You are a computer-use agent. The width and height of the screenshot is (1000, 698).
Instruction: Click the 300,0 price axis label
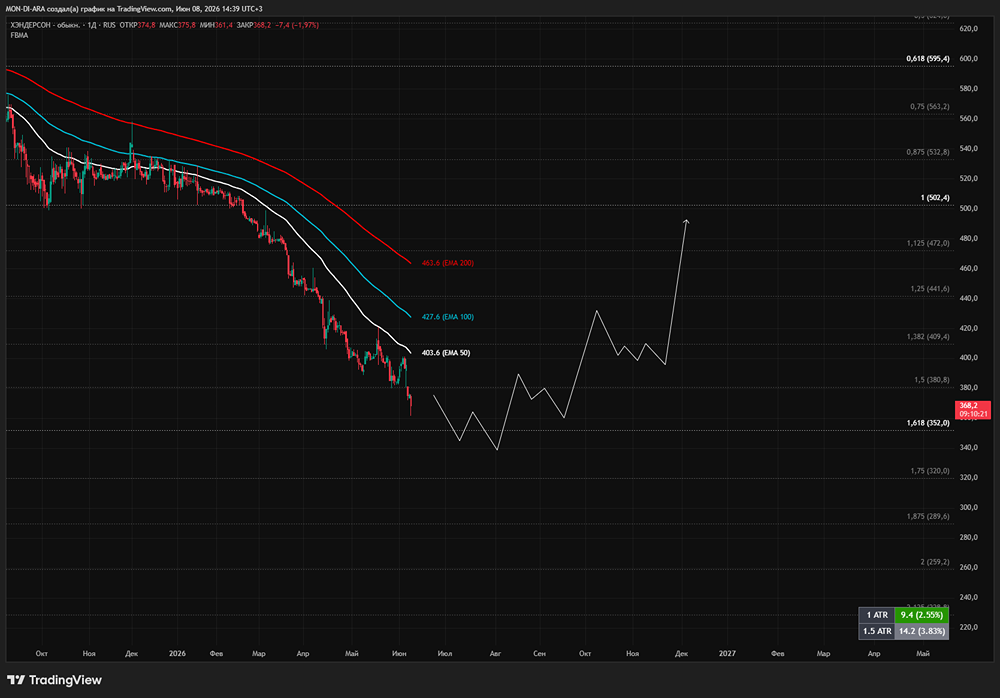click(968, 508)
